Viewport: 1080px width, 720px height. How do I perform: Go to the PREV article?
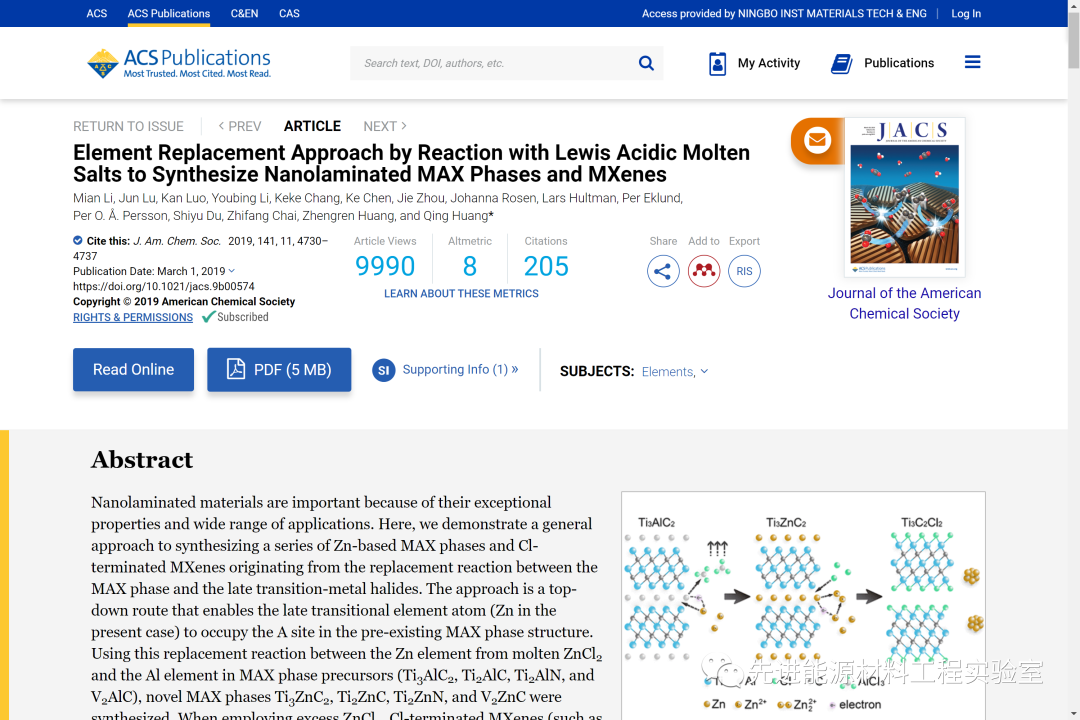(240, 126)
